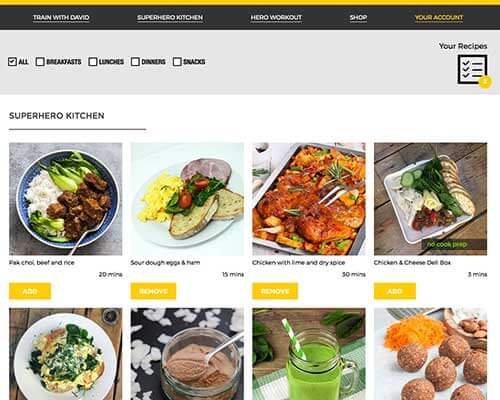Screen dimensions: 500x400
Task: Select Hero Workout navigation item
Action: [x=276, y=18]
